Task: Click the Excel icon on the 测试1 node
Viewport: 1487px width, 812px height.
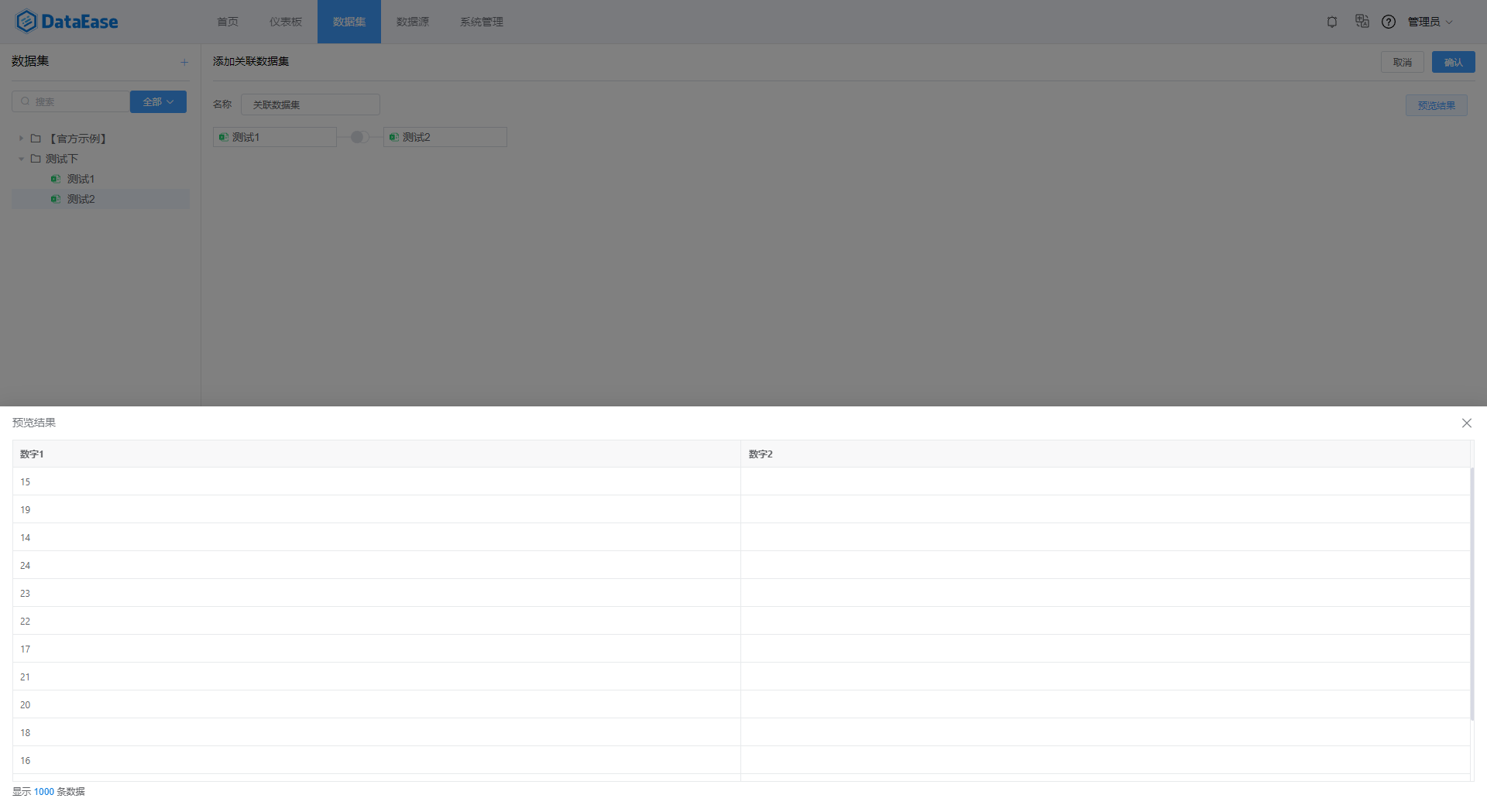Action: click(x=224, y=137)
